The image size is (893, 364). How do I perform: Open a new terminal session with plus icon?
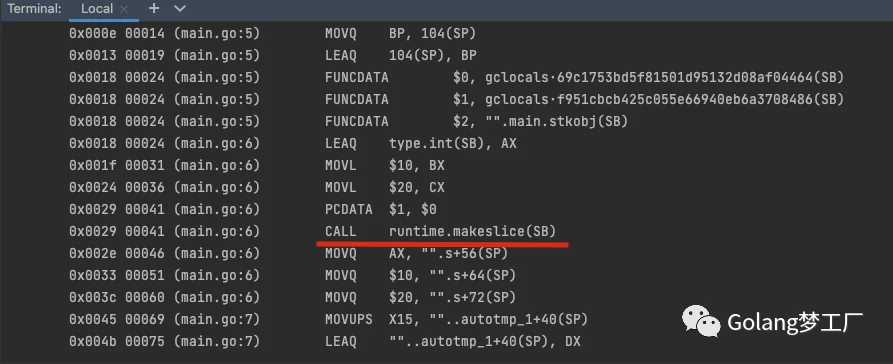154,9
